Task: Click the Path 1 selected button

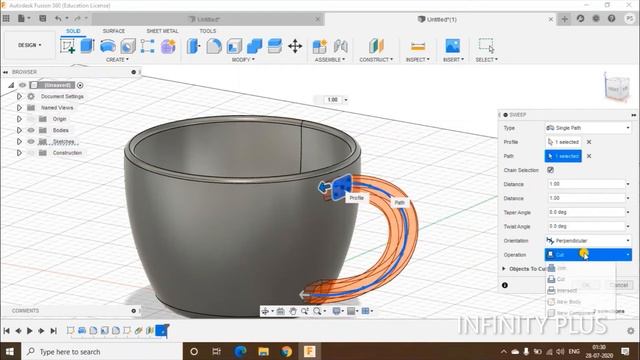Action: [563, 156]
